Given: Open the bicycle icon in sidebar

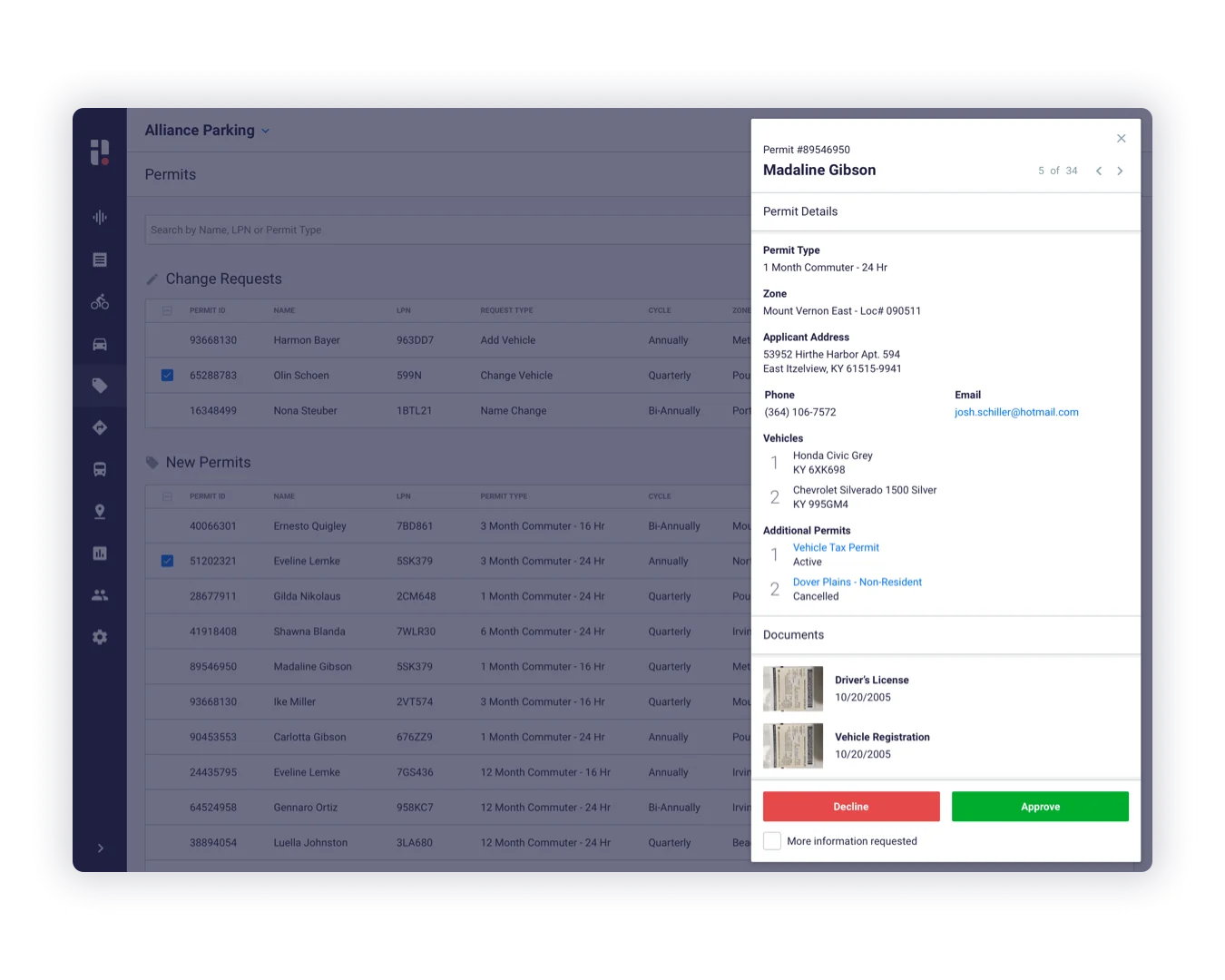Looking at the screenshot, I should (100, 302).
